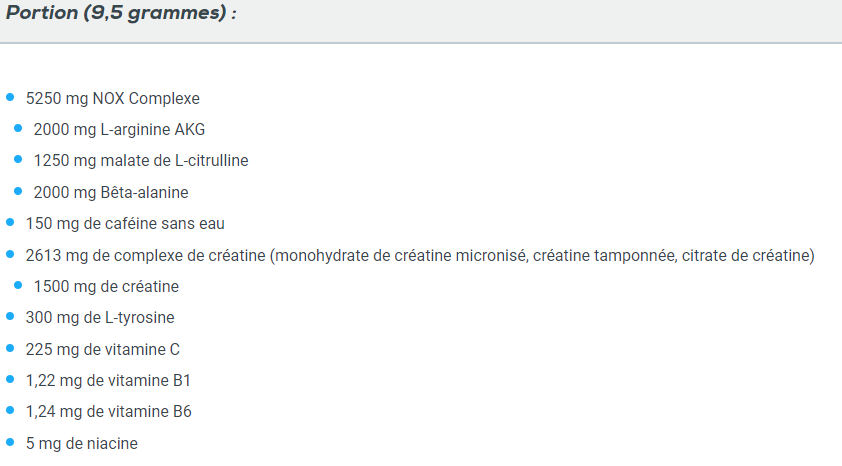842x466 pixels.
Task: Click the bullet before malate de L-citrulline
Action: tap(18, 159)
